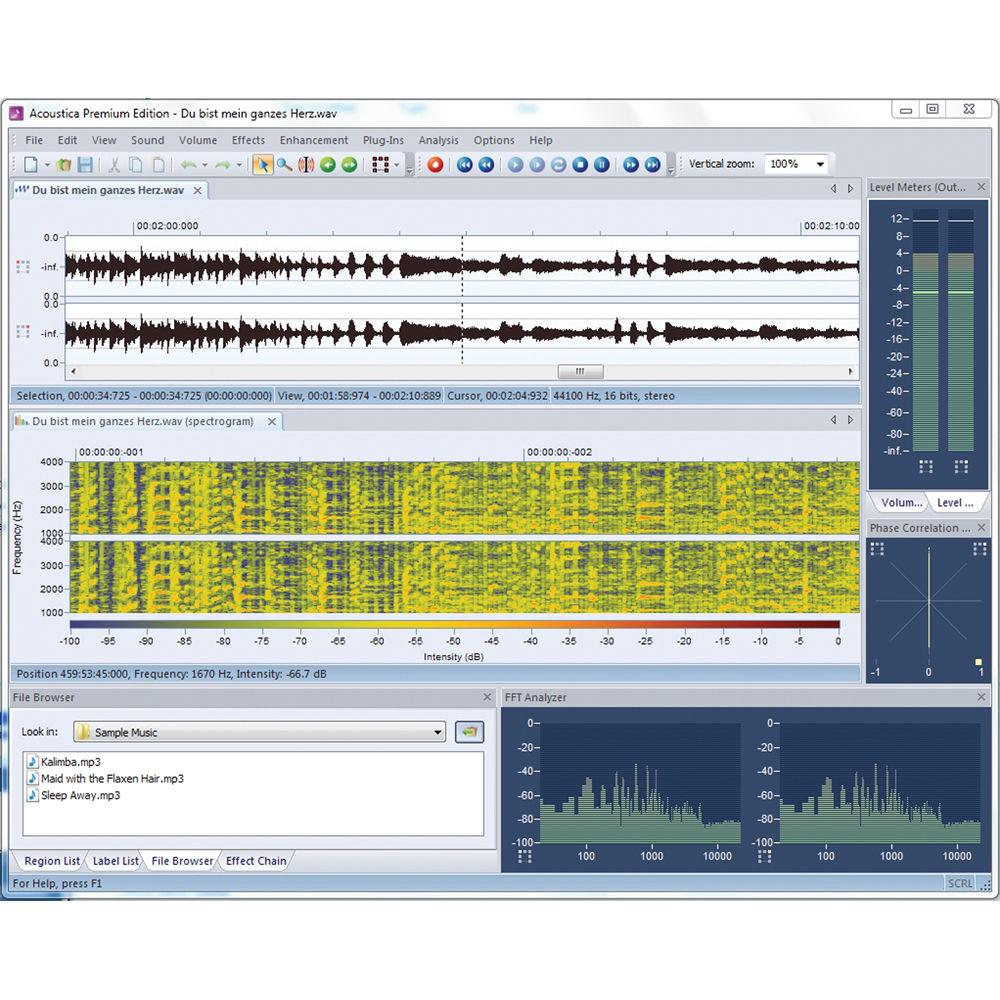The image size is (1000, 1000).
Task: Open a file with the Open folder icon
Action: [62, 164]
